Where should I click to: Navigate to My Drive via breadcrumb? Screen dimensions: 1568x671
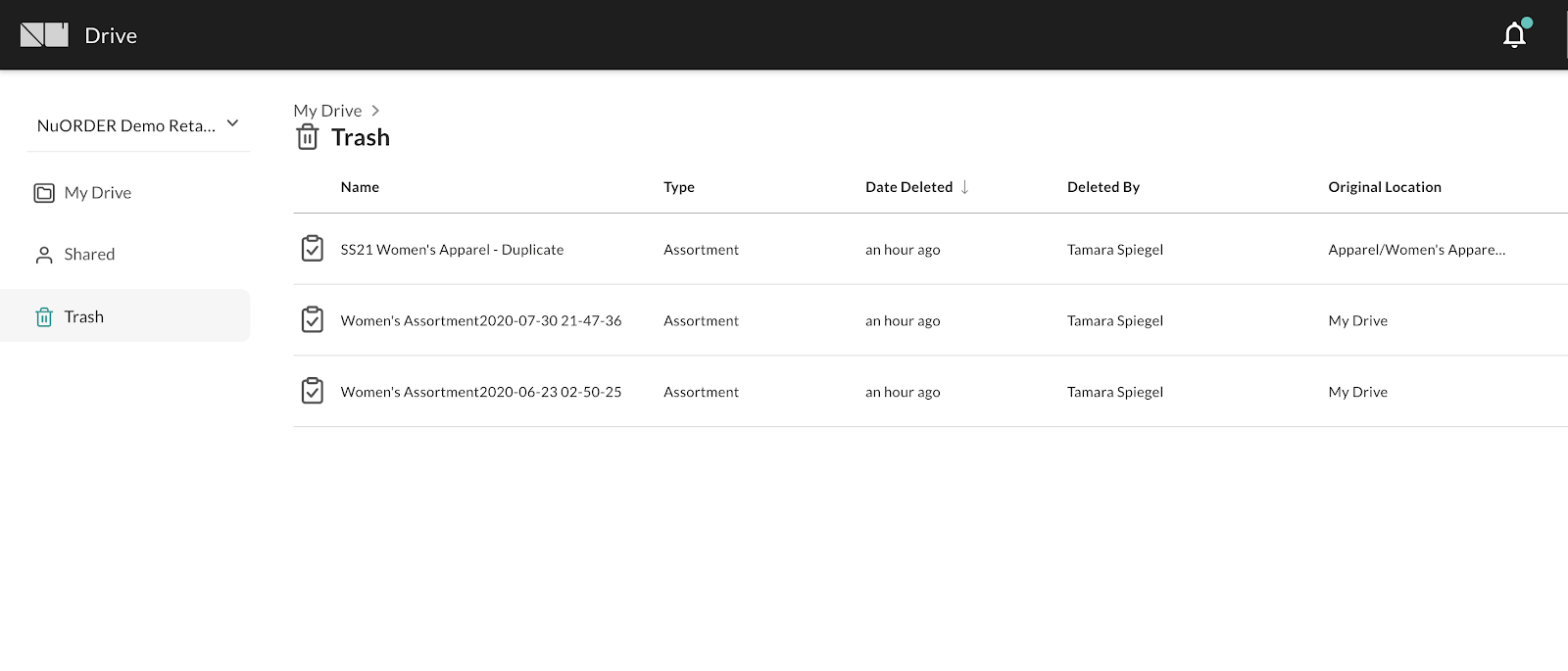click(327, 111)
